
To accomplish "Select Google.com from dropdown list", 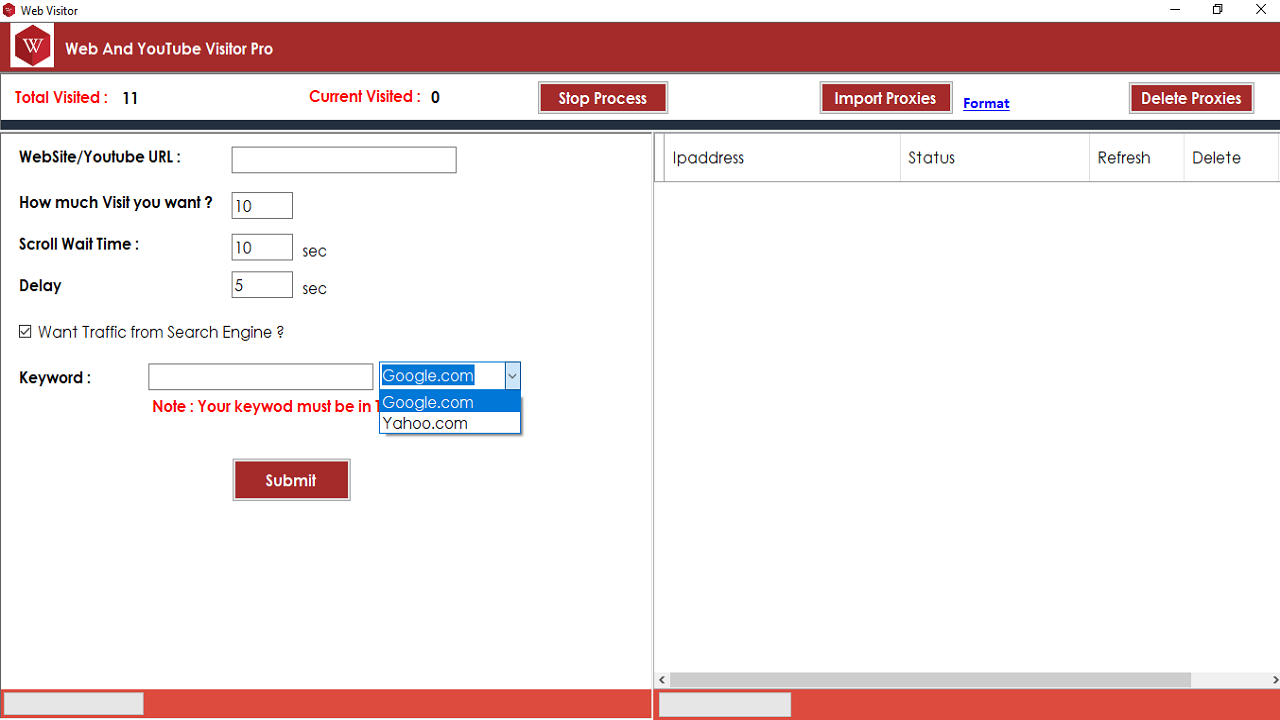I will [450, 402].
